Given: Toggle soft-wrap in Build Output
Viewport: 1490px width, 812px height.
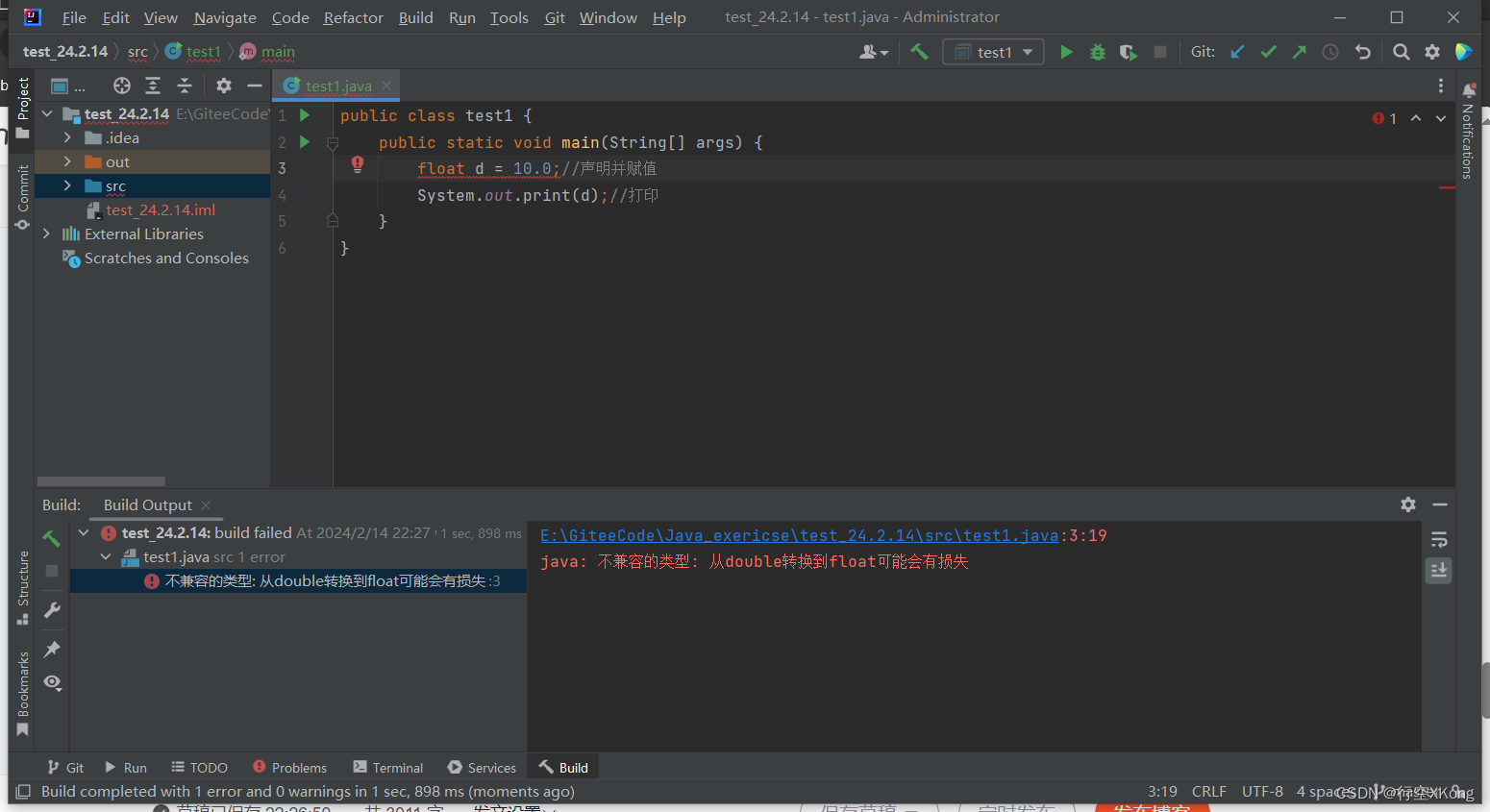Looking at the screenshot, I should 1438,539.
